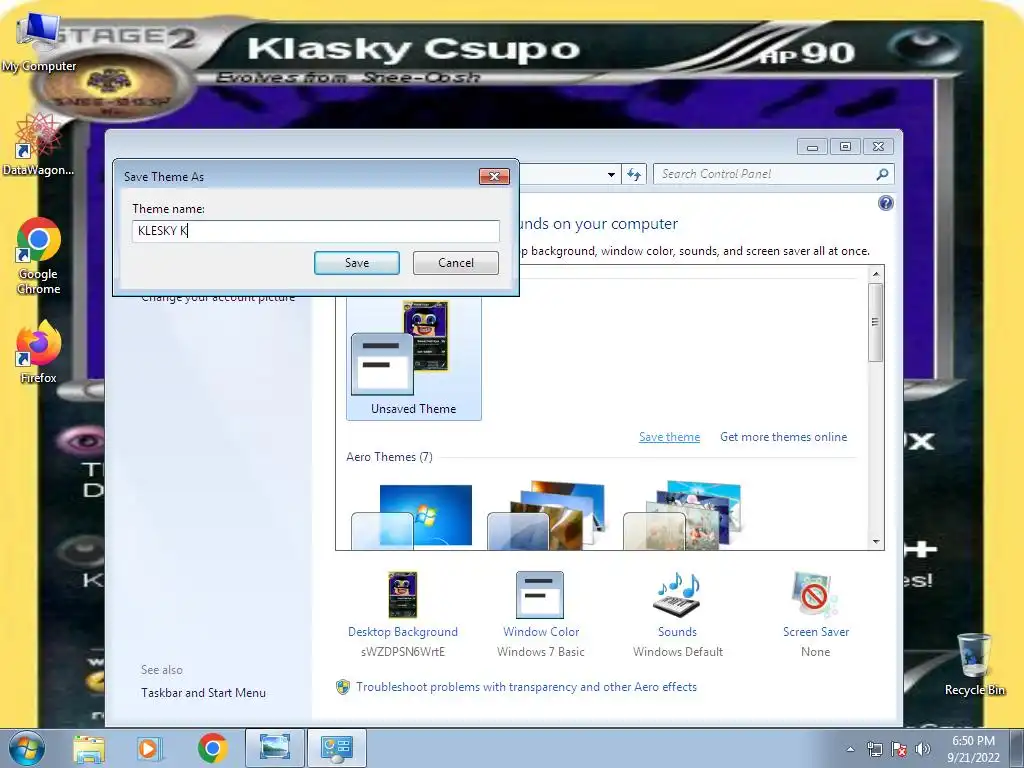Select the Windows 7 Aero theme thumbnail
This screenshot has width=1024, height=768.
pyautogui.click(x=413, y=516)
